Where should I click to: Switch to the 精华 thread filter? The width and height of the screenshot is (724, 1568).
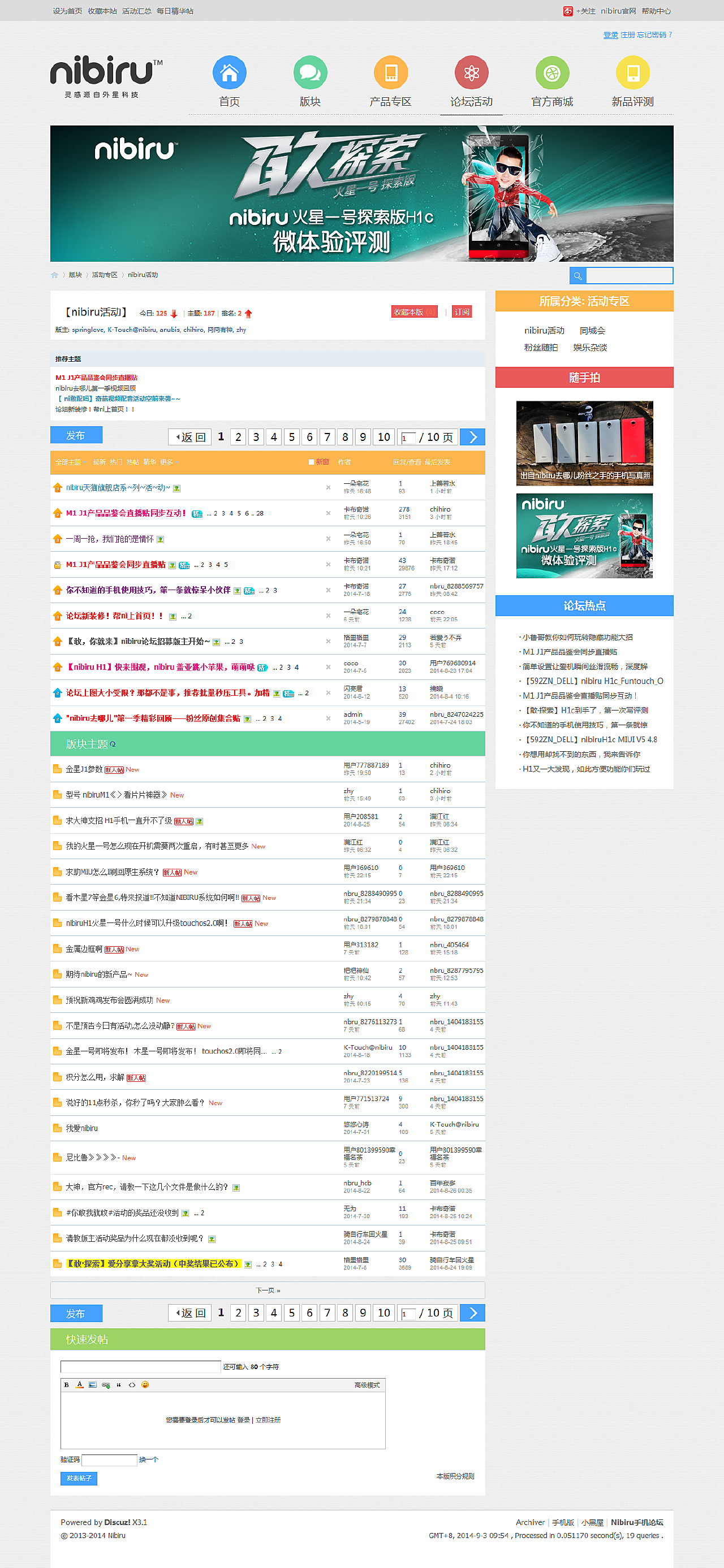150,462
